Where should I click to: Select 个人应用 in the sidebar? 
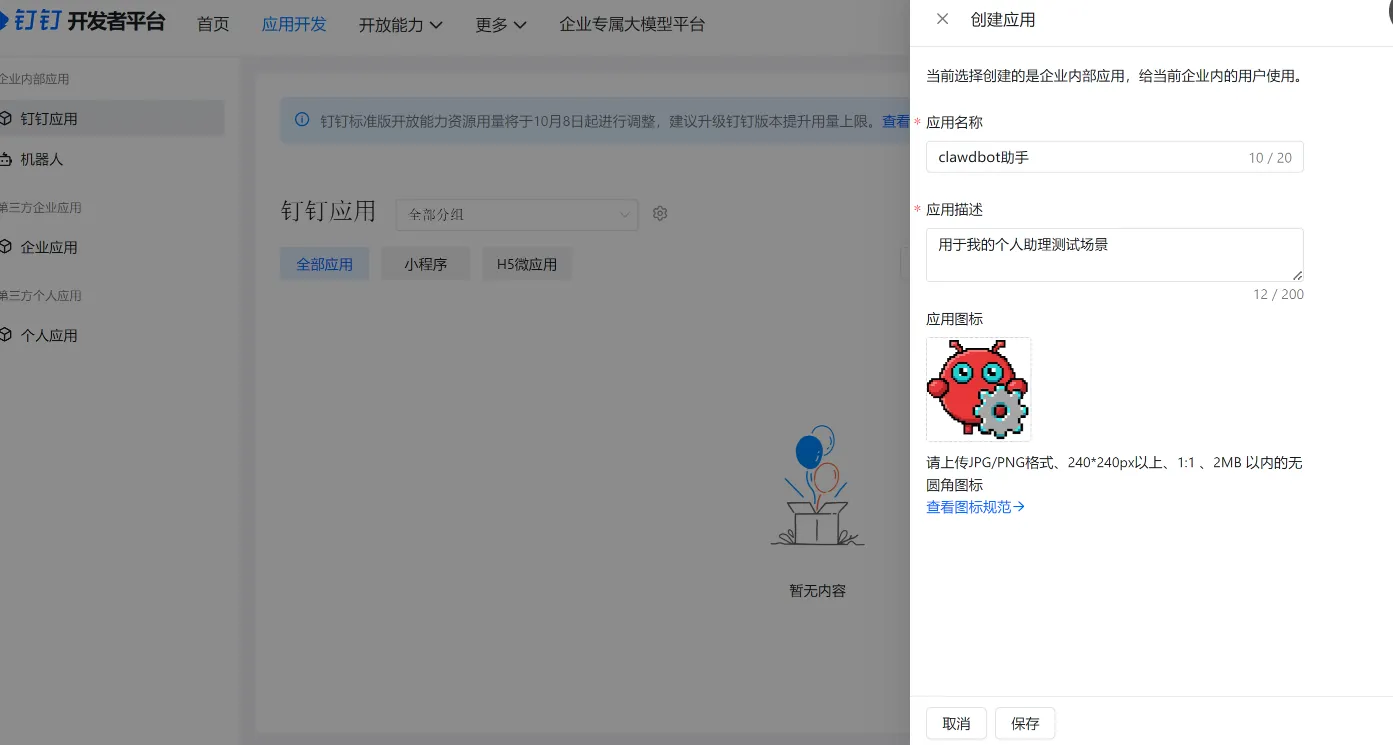112,335
